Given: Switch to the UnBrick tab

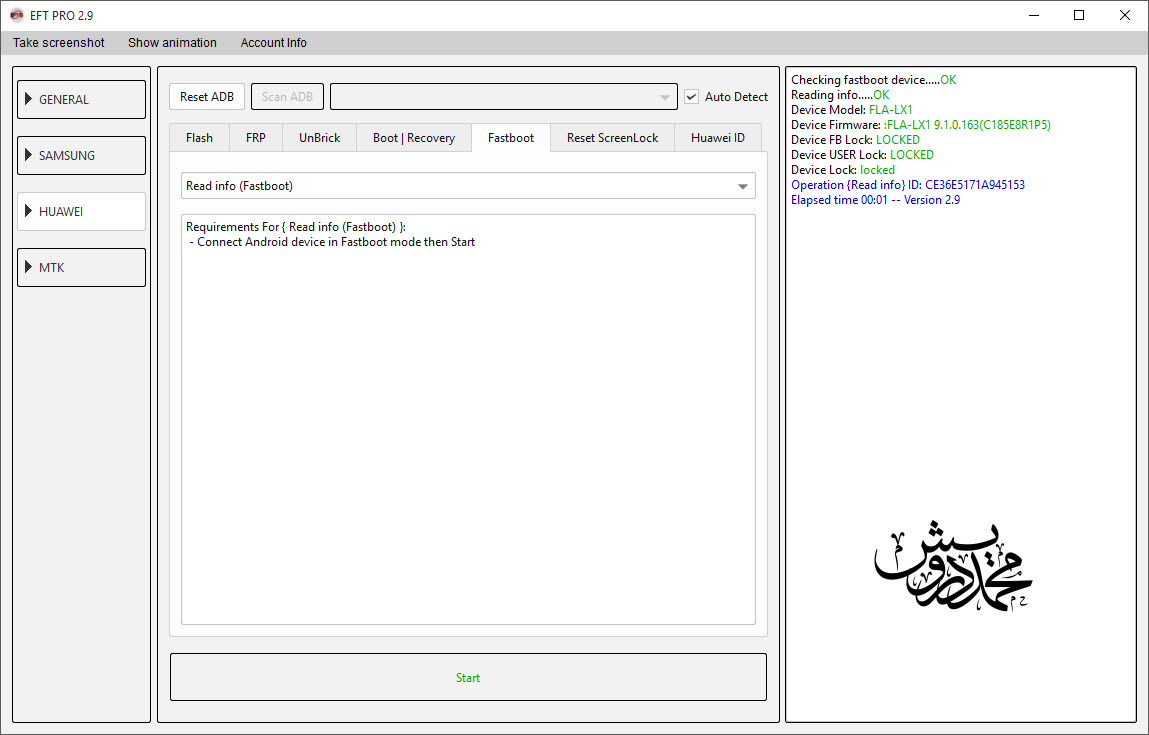Looking at the screenshot, I should (x=319, y=138).
